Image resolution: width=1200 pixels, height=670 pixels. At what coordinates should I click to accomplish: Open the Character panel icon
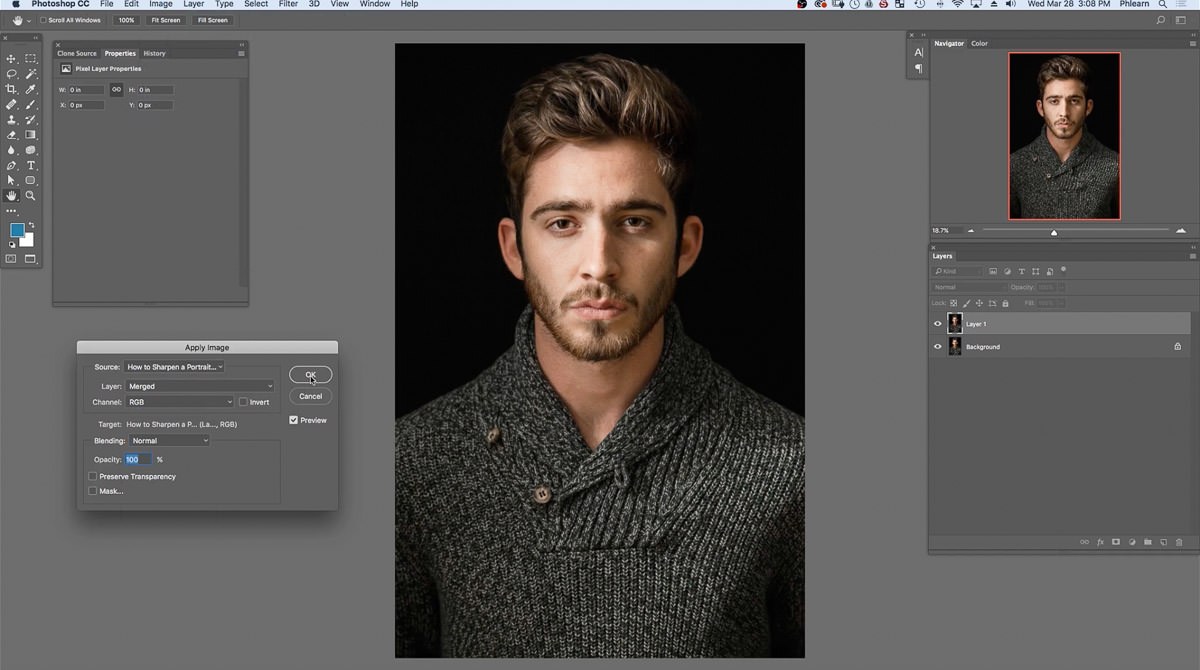[x=918, y=52]
